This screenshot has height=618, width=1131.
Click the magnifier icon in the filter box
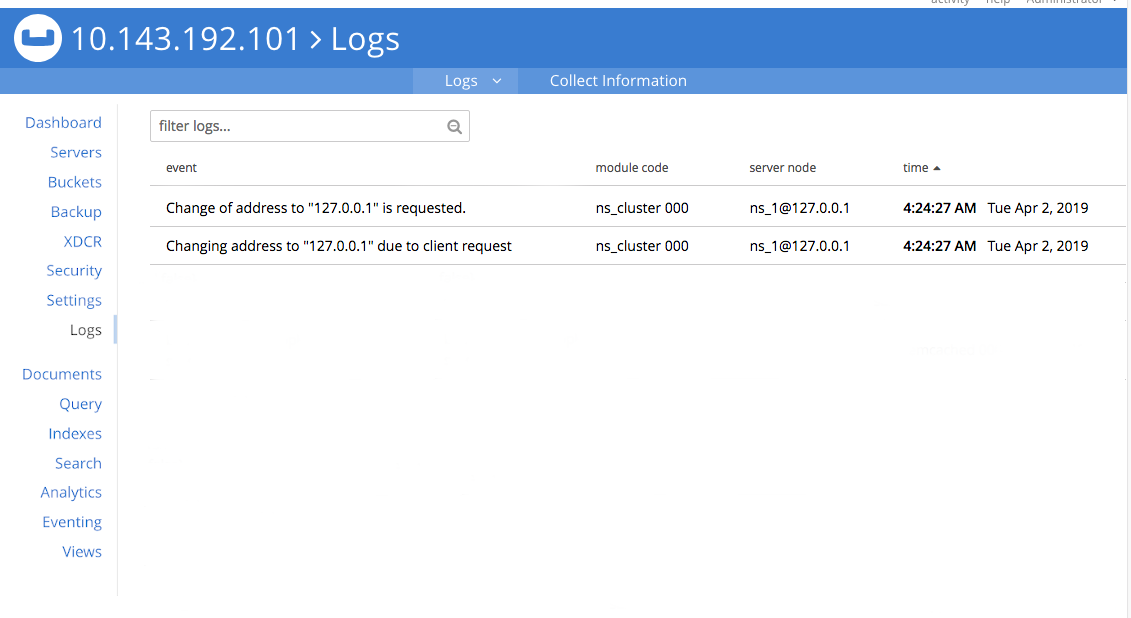point(454,126)
